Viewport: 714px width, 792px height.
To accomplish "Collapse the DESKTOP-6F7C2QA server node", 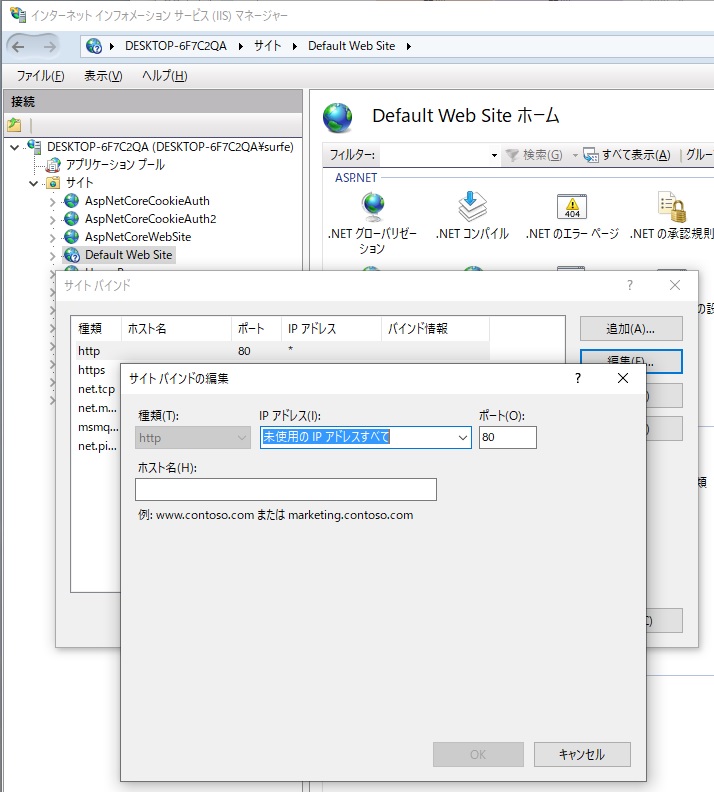I will (x=15, y=147).
